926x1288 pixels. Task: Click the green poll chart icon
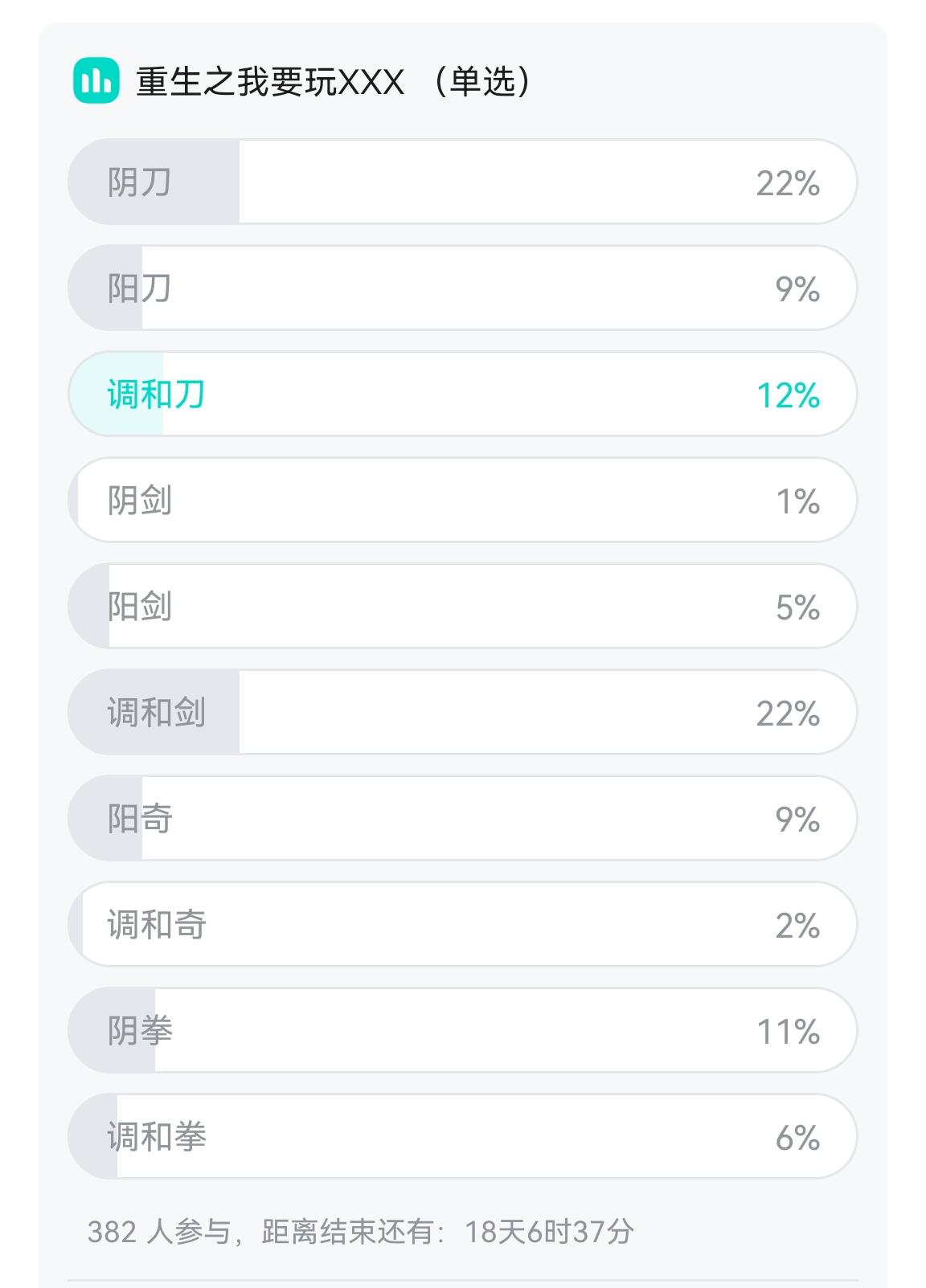point(96,81)
